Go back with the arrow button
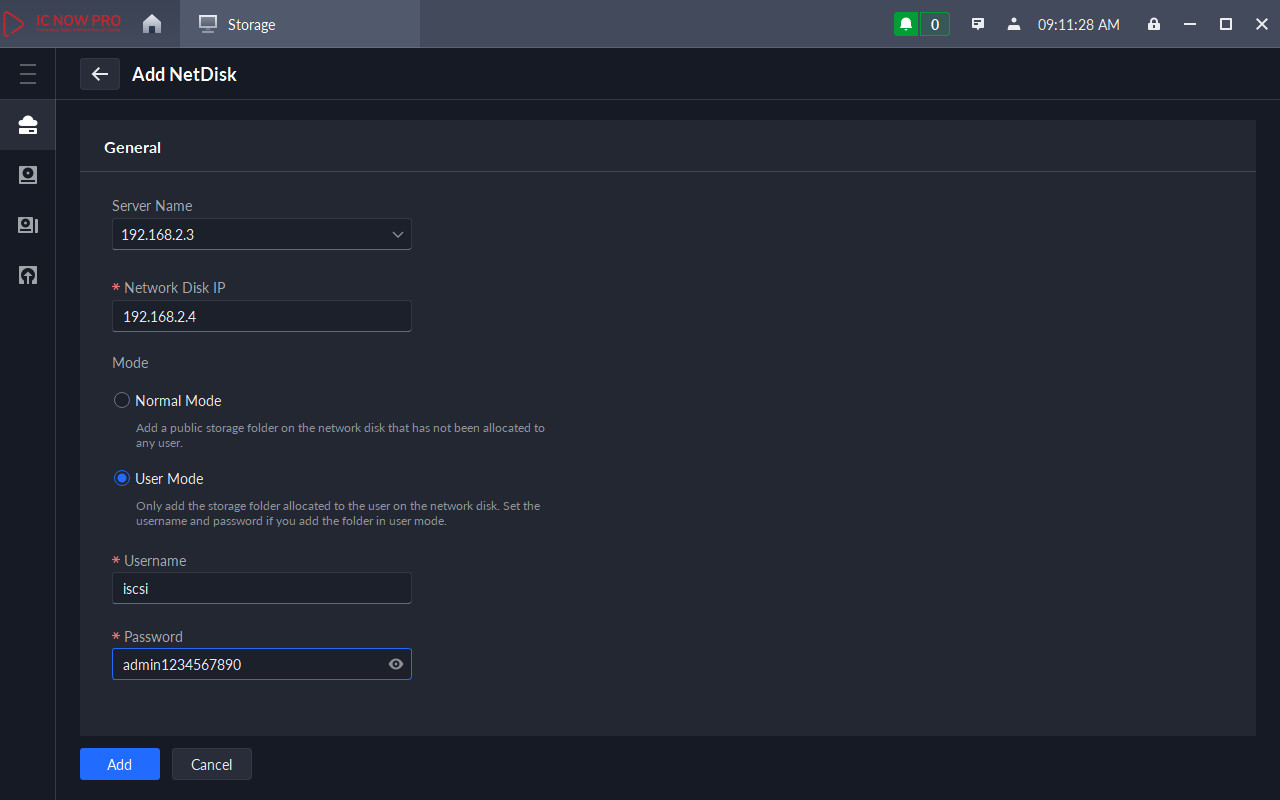This screenshot has height=800, width=1280. (x=100, y=74)
